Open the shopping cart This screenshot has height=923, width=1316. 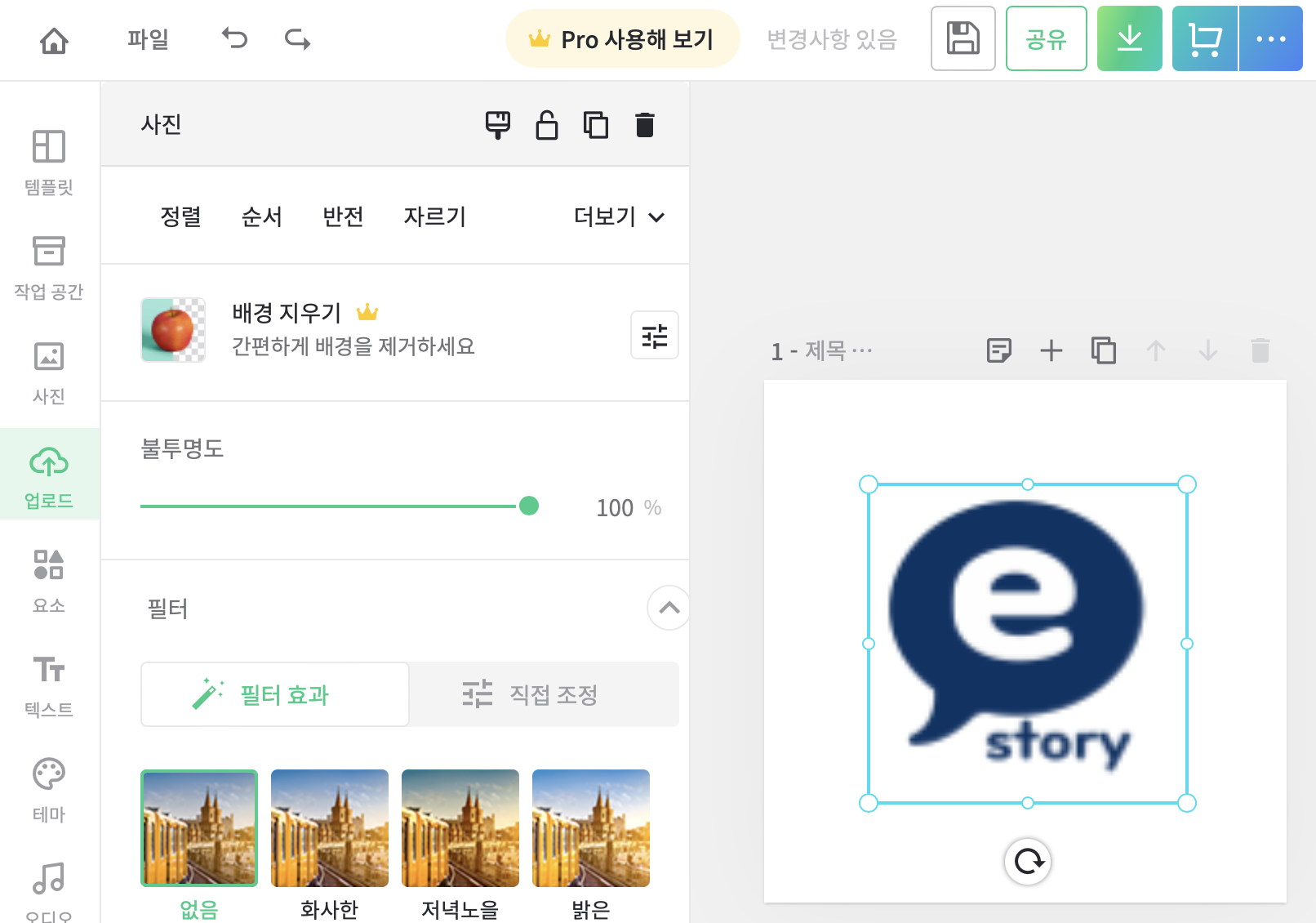tap(1205, 38)
